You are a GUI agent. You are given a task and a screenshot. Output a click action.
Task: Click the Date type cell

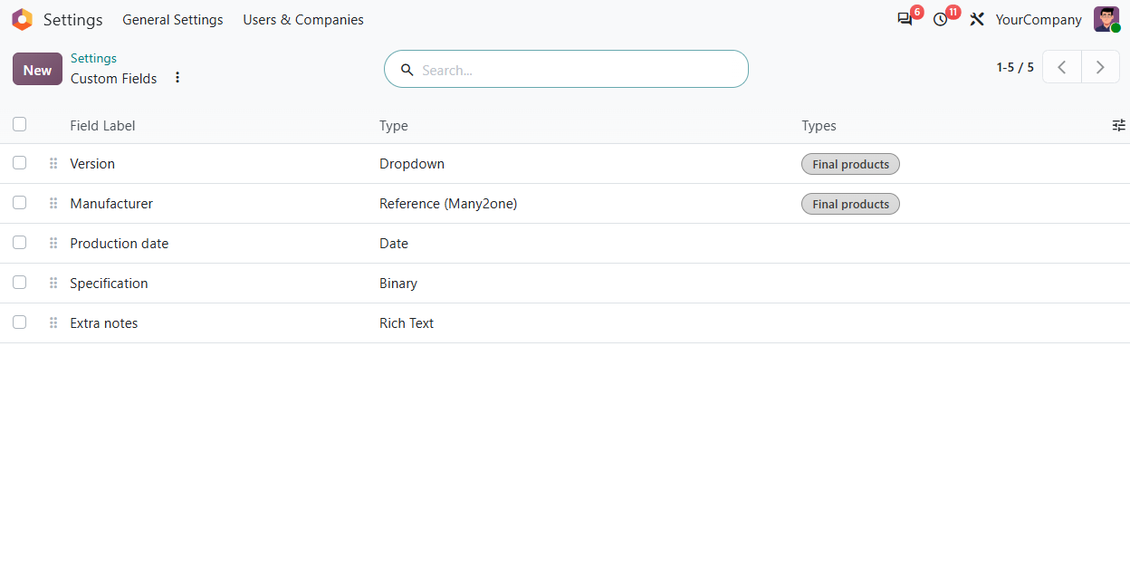tap(393, 243)
